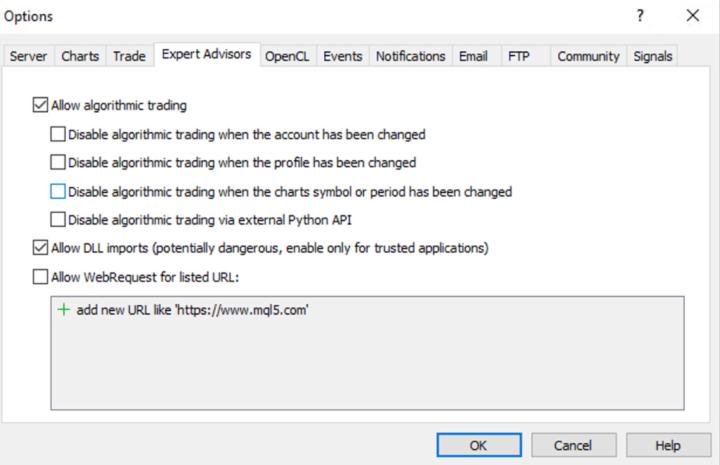Viewport: 720px width, 465px height.
Task: Enable disabling trading when account changed
Action: tap(58, 134)
